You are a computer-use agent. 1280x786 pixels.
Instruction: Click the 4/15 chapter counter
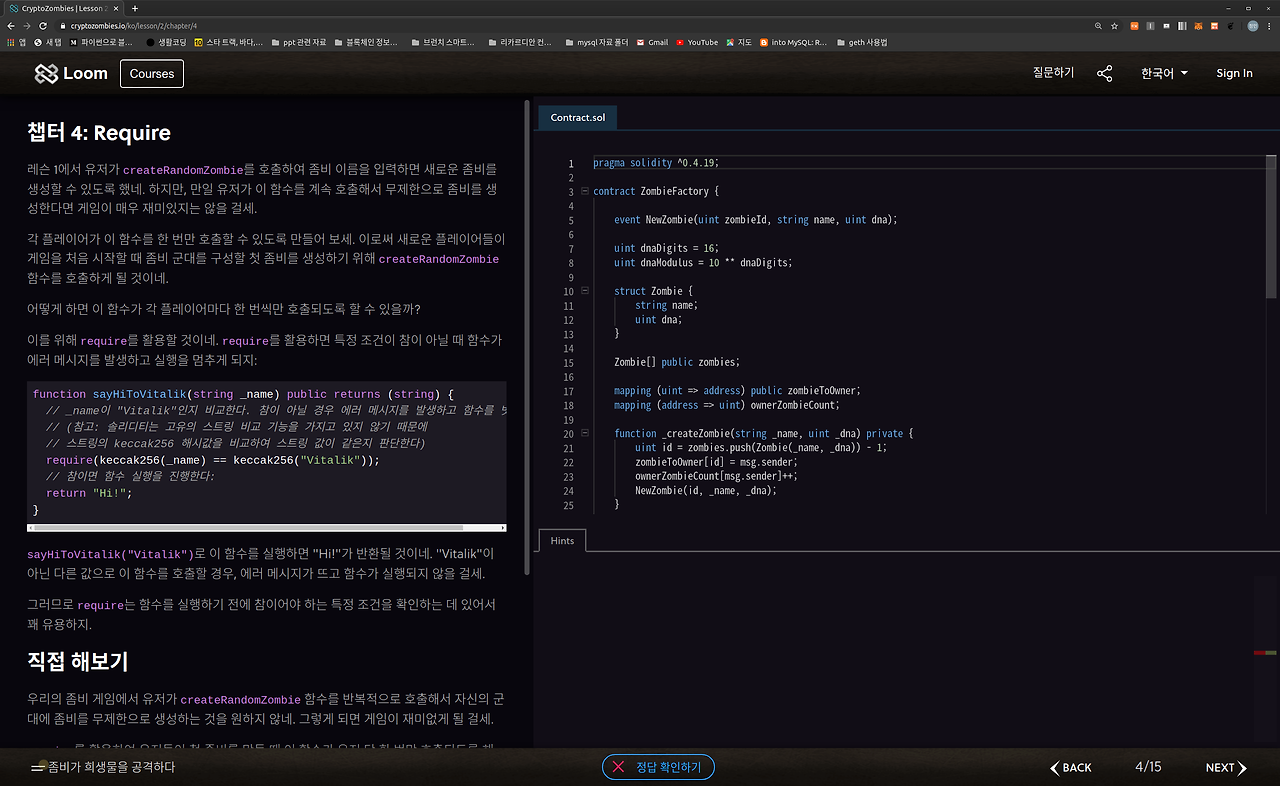1148,767
